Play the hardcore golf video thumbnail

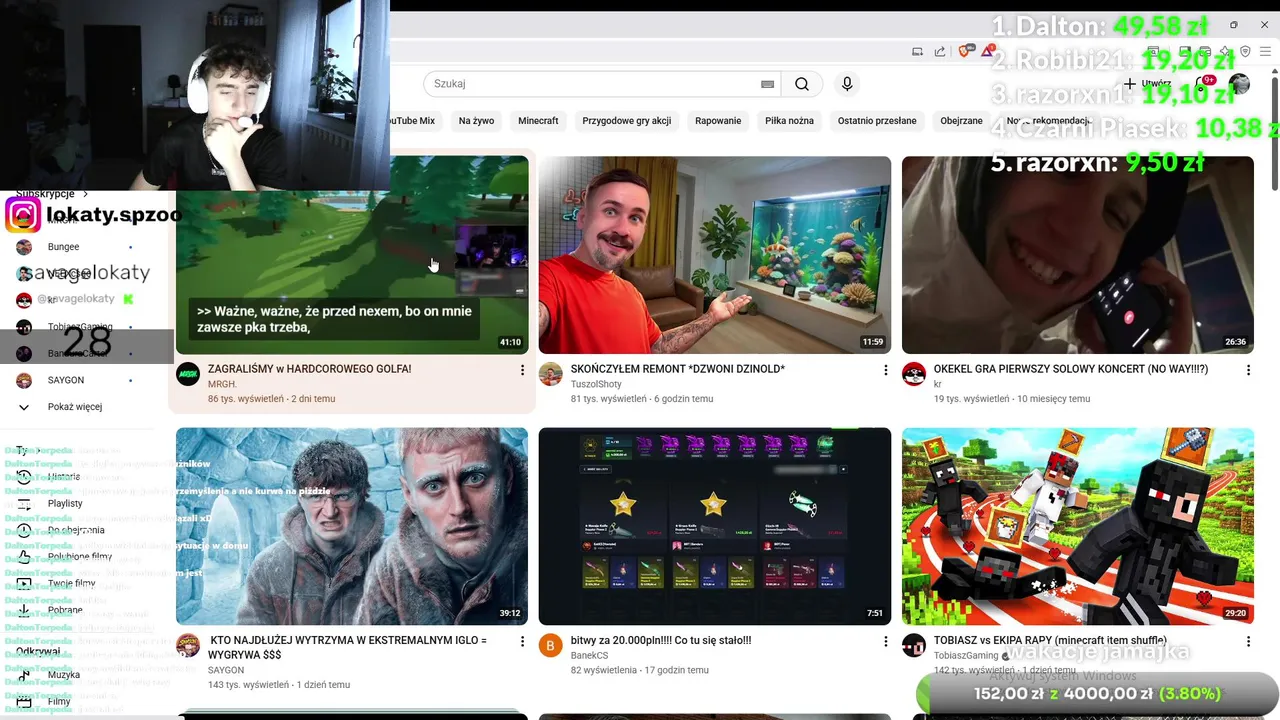[352, 255]
